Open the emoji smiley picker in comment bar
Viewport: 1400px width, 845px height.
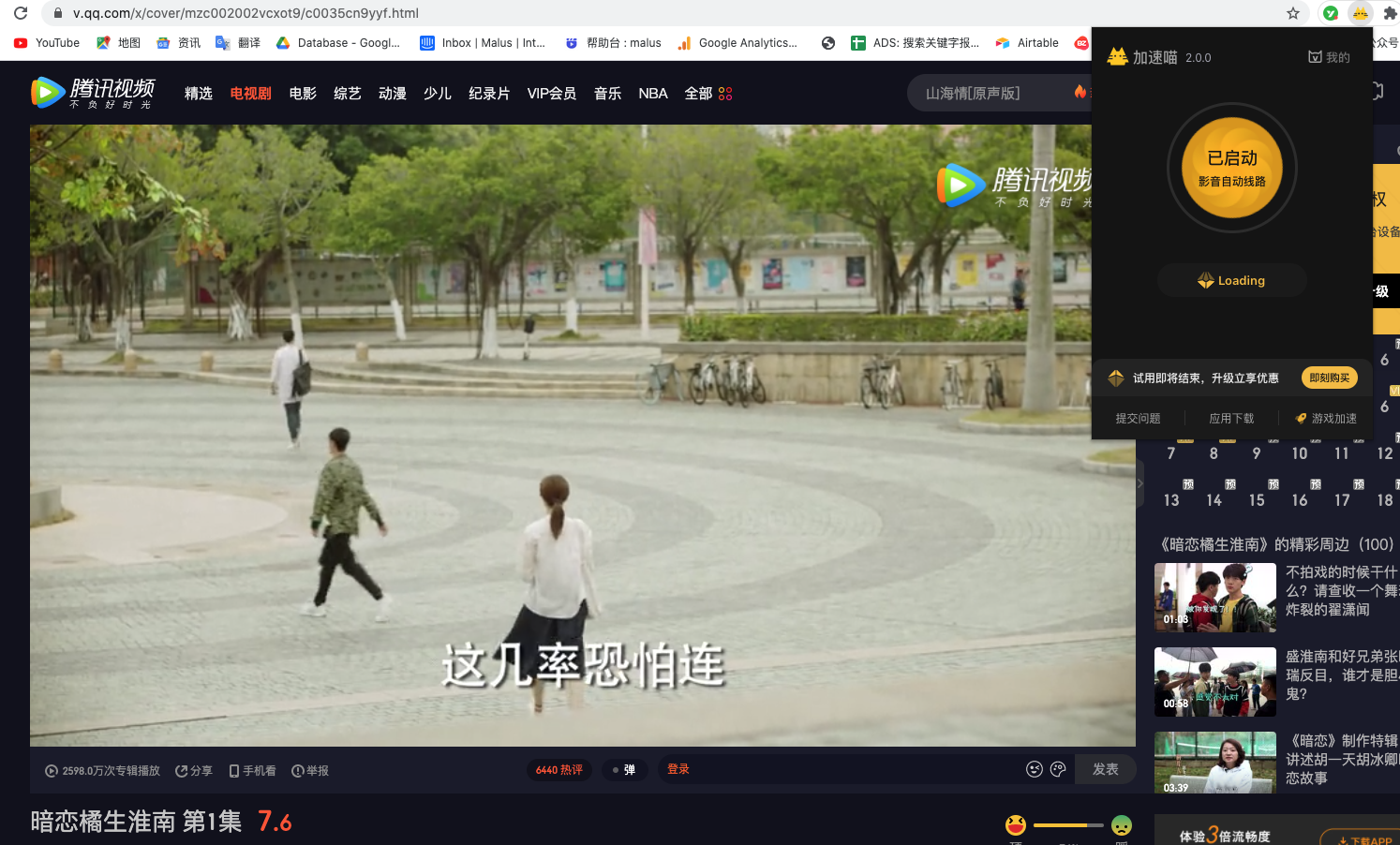click(1035, 769)
